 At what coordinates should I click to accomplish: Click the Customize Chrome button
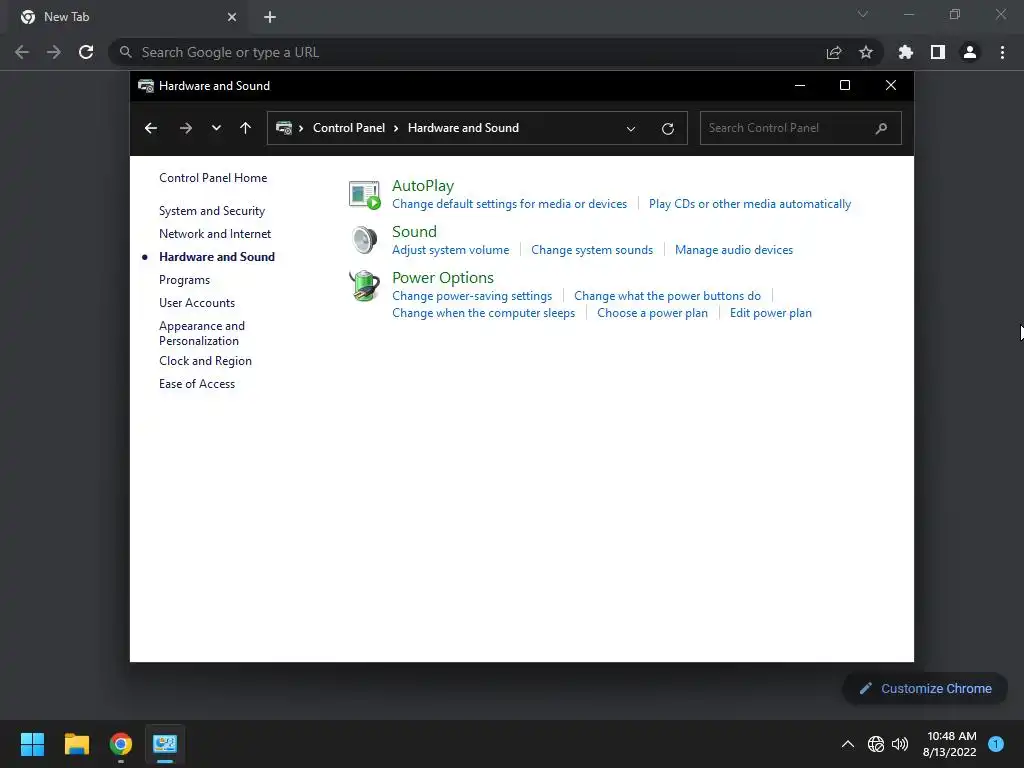tap(925, 688)
